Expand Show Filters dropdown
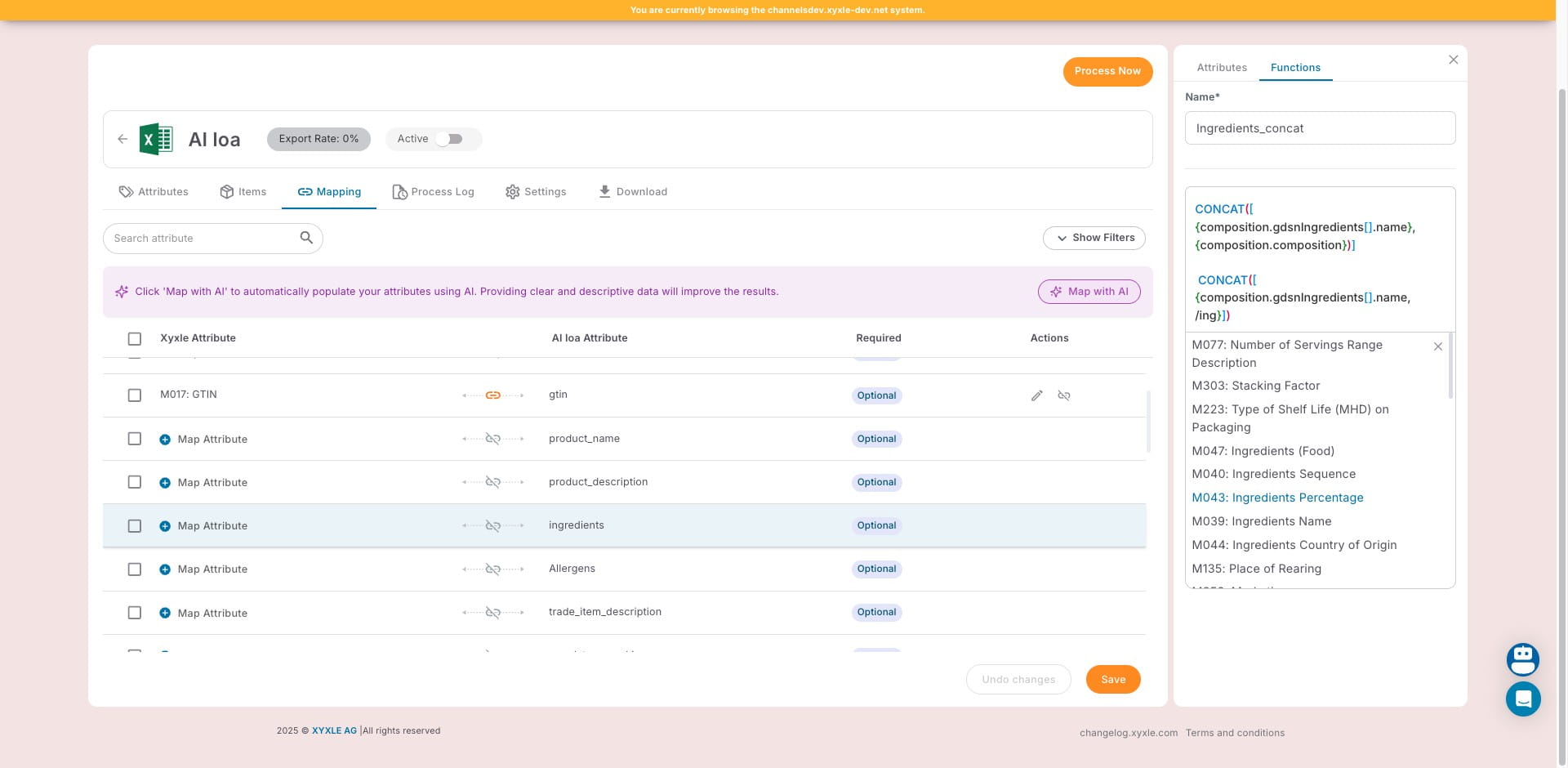 (x=1094, y=238)
